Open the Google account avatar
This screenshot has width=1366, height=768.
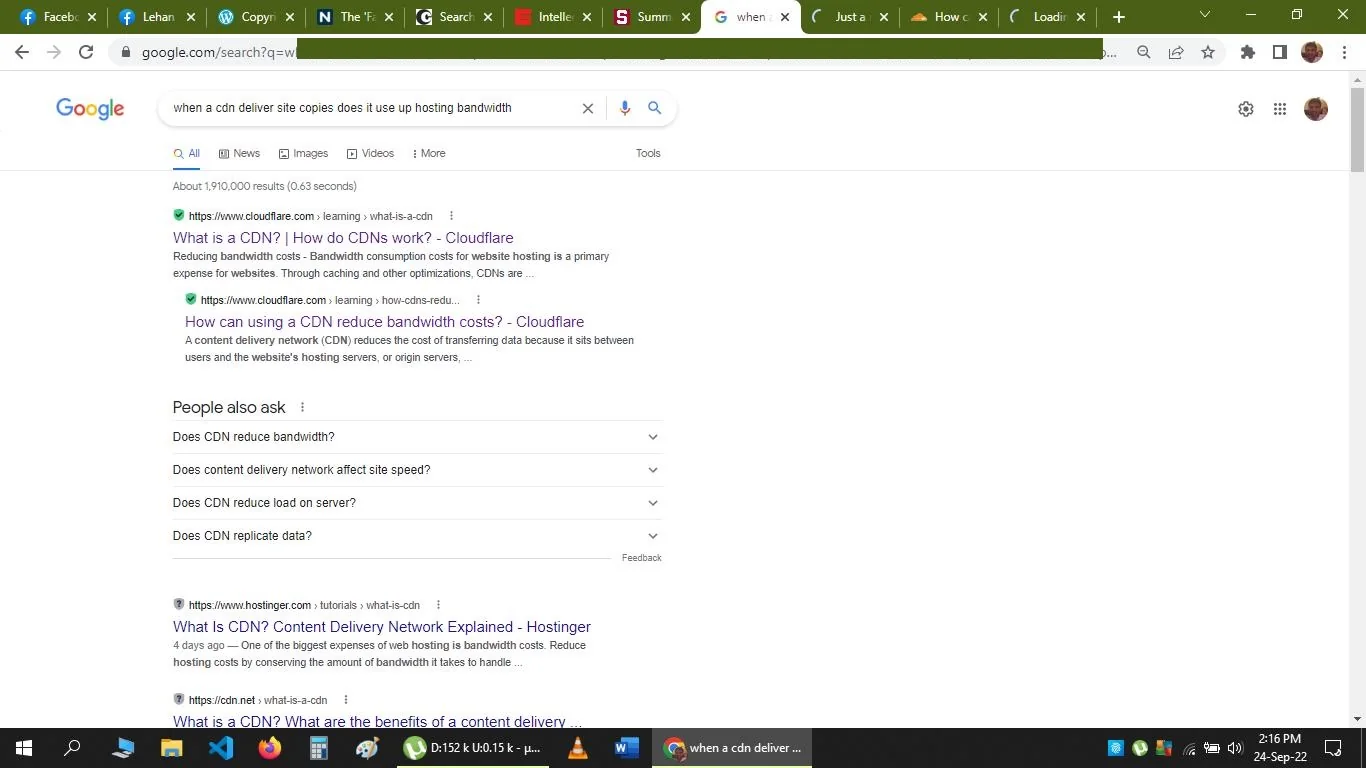(x=1316, y=109)
